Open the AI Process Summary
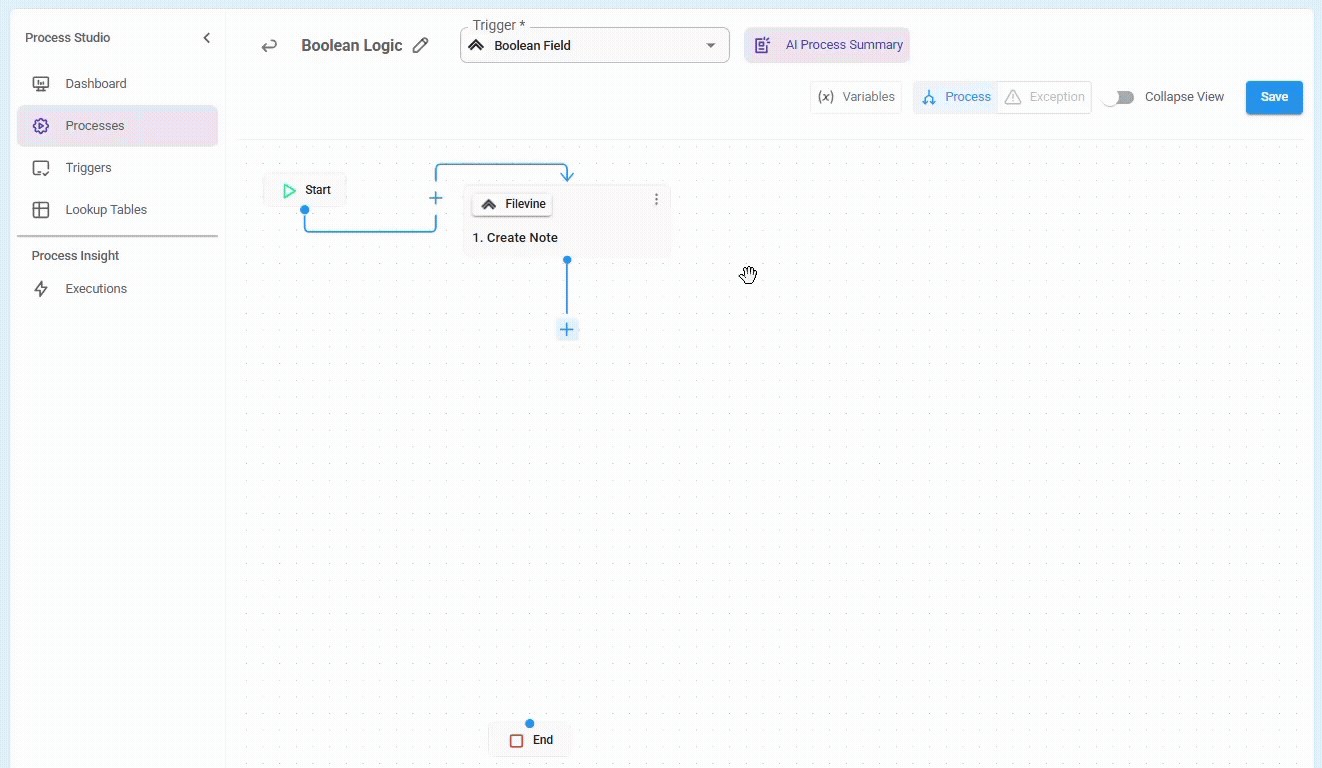The image size is (1322, 768). [827, 45]
